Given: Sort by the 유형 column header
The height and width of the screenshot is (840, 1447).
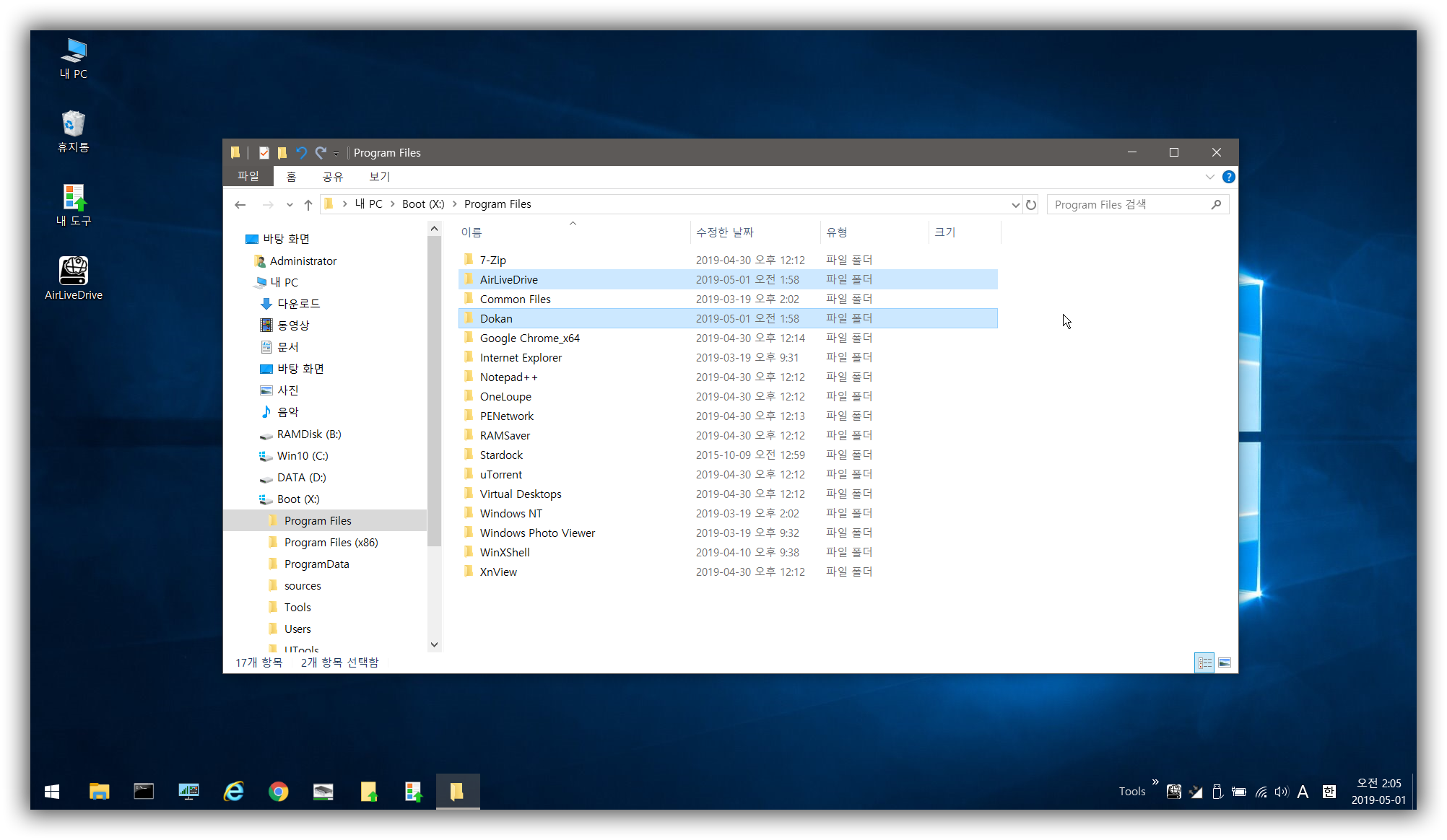Looking at the screenshot, I should 837,232.
